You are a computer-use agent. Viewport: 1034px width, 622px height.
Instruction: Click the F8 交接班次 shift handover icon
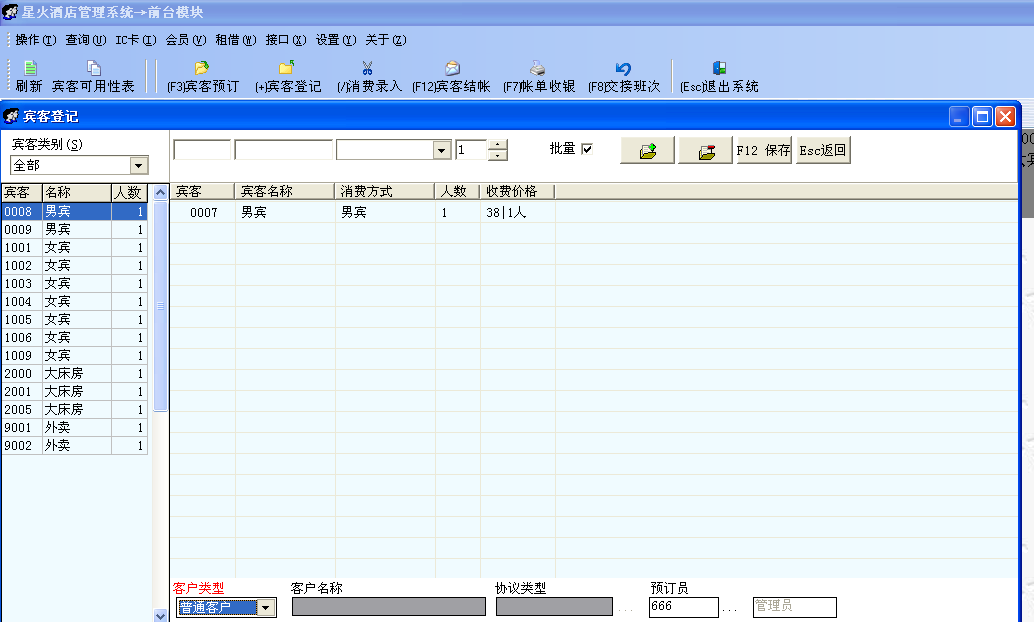(624, 77)
